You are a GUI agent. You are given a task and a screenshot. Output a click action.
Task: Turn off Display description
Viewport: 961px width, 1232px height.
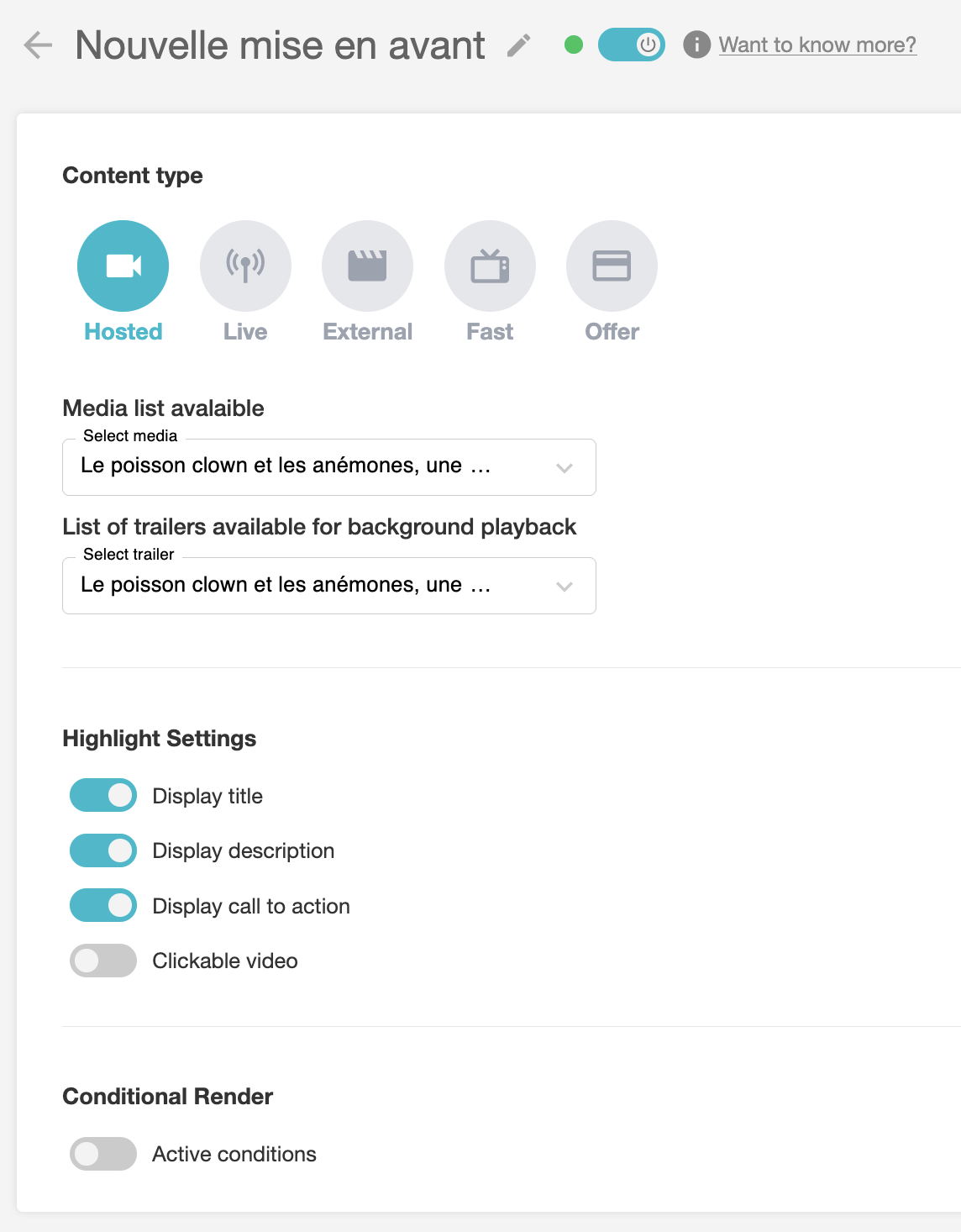tap(103, 850)
